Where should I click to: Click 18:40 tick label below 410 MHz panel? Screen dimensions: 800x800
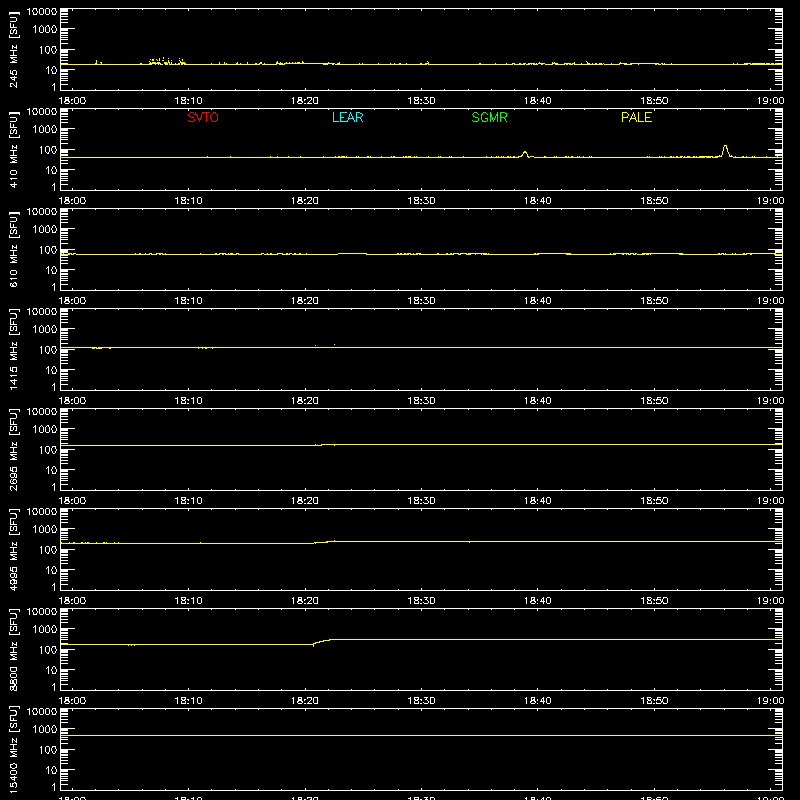(x=538, y=201)
